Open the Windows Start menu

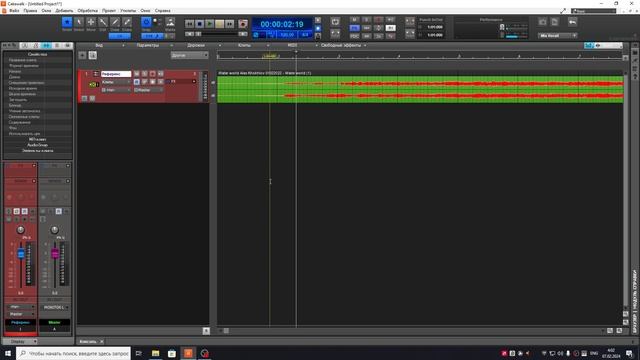coord(8,353)
